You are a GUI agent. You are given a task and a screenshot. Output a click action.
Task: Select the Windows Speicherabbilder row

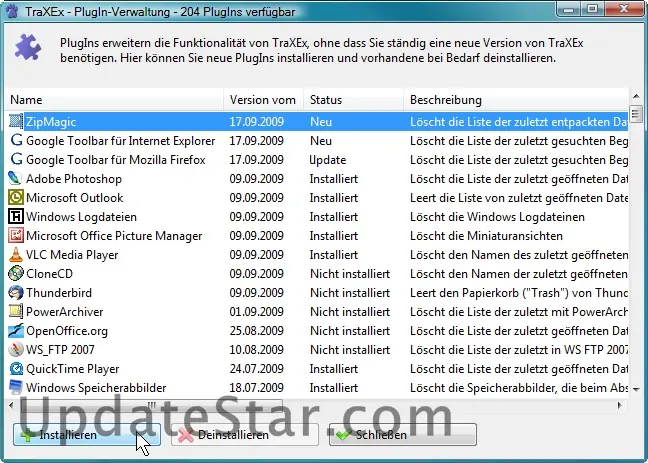click(317, 388)
